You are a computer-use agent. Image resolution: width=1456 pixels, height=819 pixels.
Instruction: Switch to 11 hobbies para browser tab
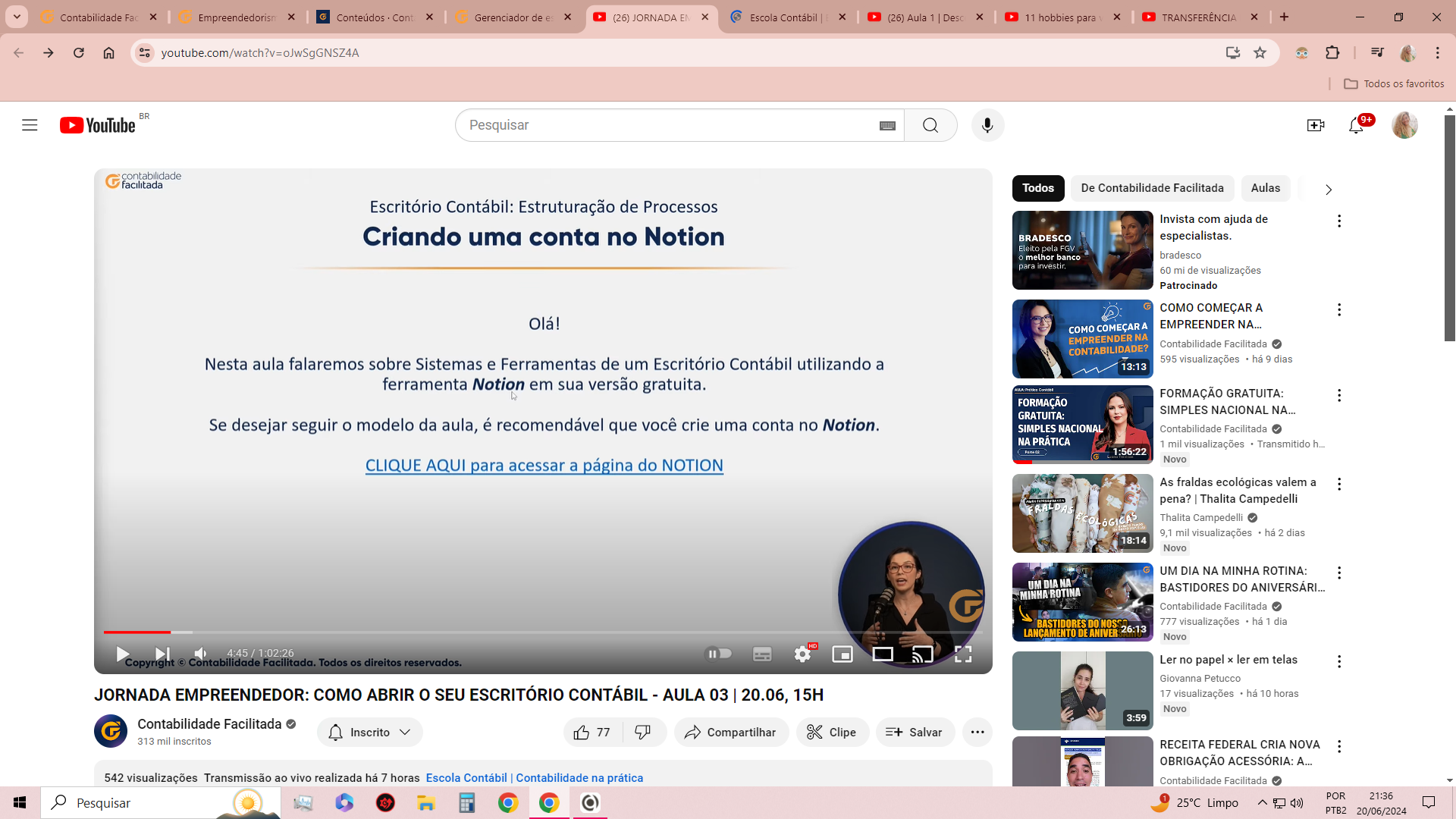[x=1064, y=17]
